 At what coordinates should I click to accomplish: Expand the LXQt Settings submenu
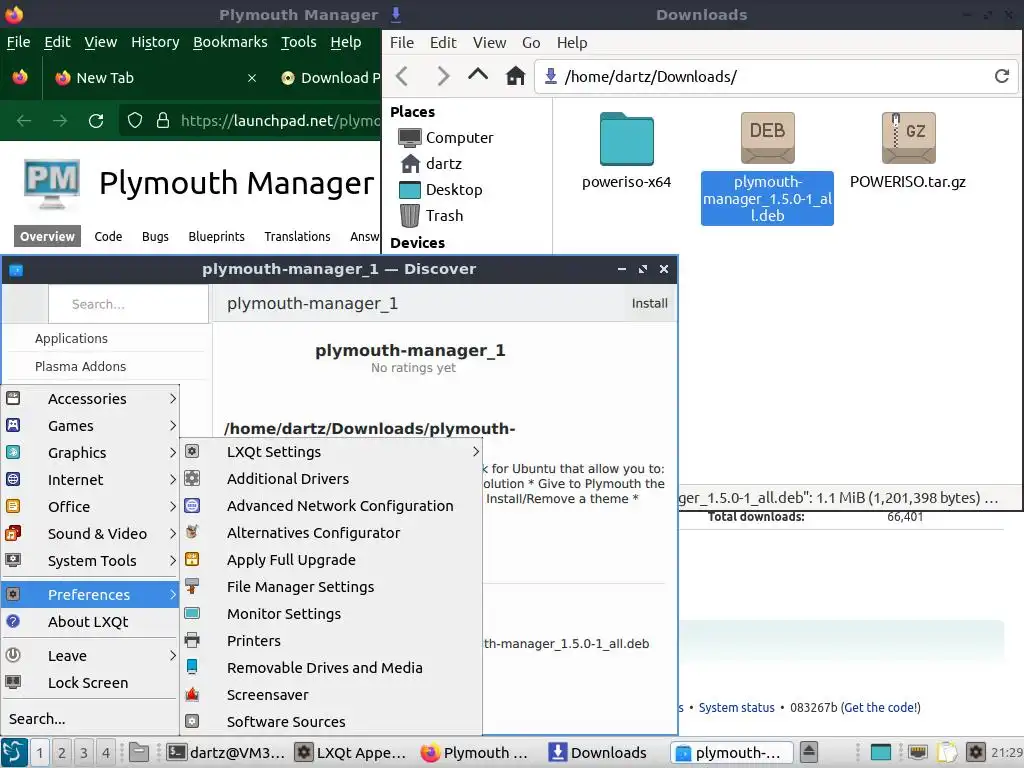tap(331, 452)
